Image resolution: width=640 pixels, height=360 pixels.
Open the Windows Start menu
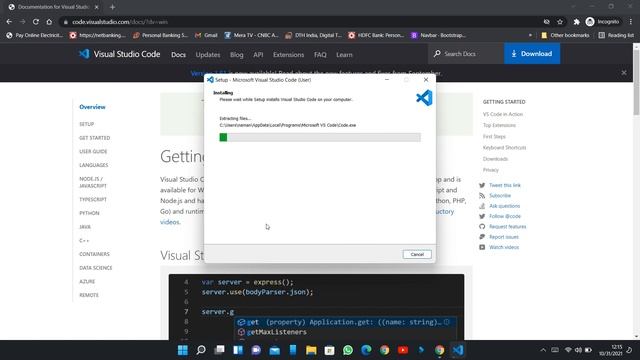[x=183, y=350]
